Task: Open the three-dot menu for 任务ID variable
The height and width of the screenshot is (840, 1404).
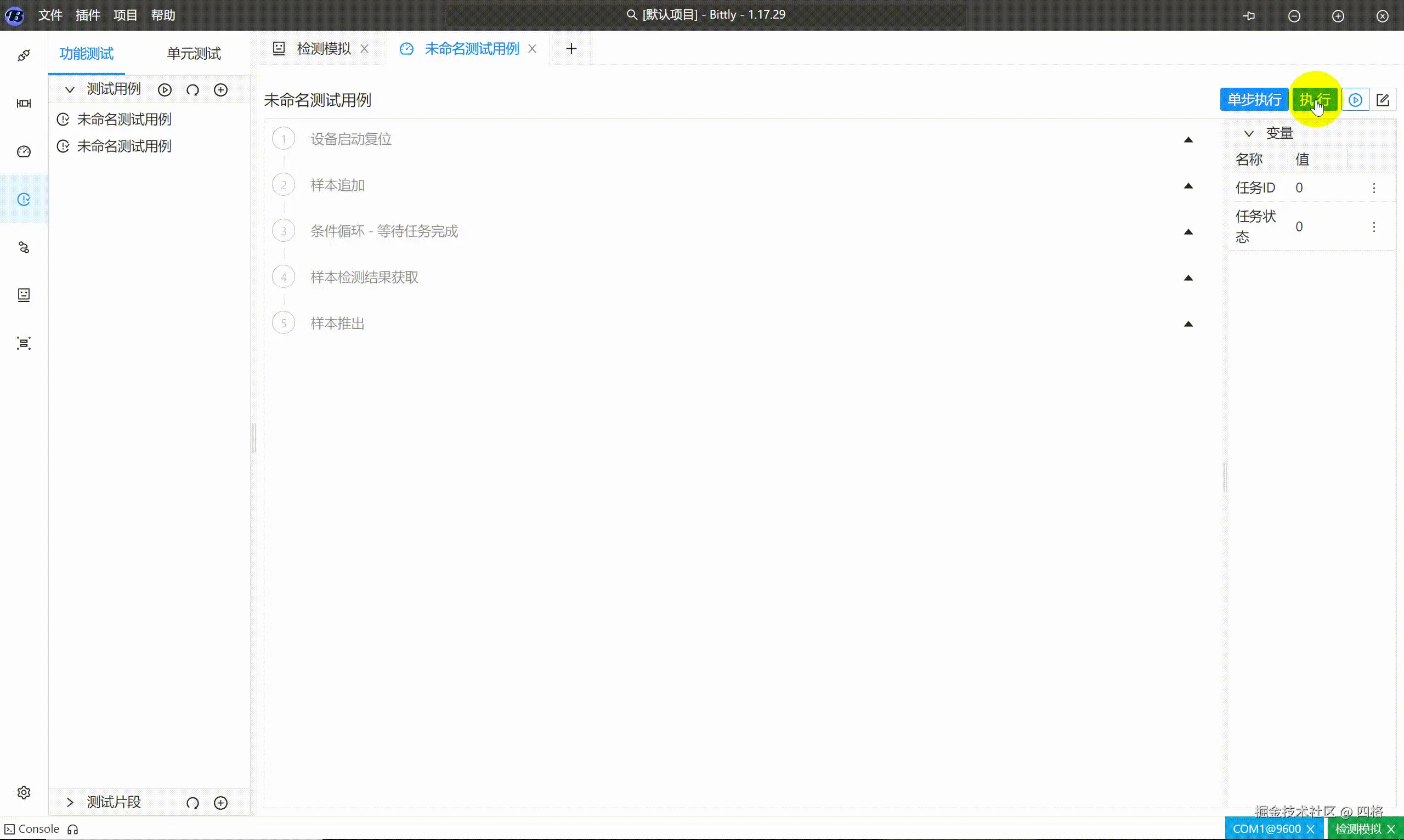Action: pyautogui.click(x=1374, y=188)
